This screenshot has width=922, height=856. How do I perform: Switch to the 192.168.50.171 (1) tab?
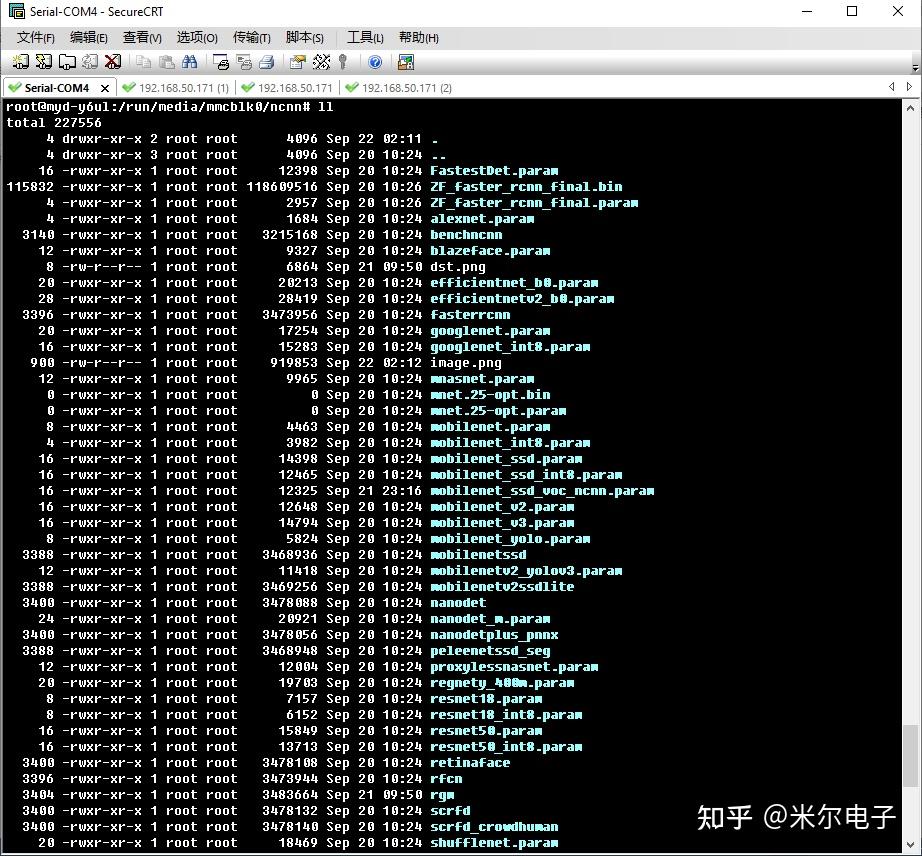(x=182, y=87)
